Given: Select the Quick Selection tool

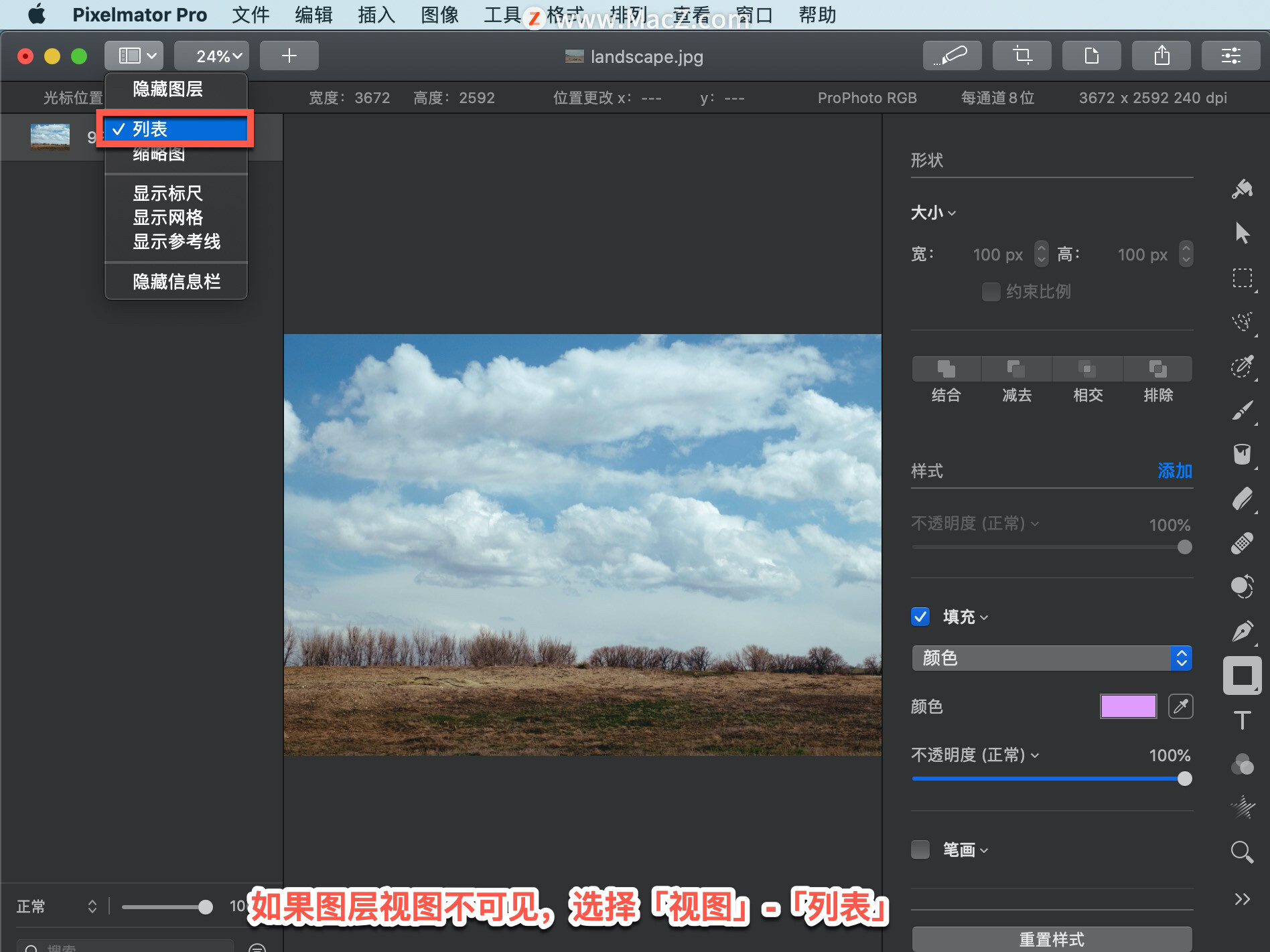Looking at the screenshot, I should point(1242,322).
